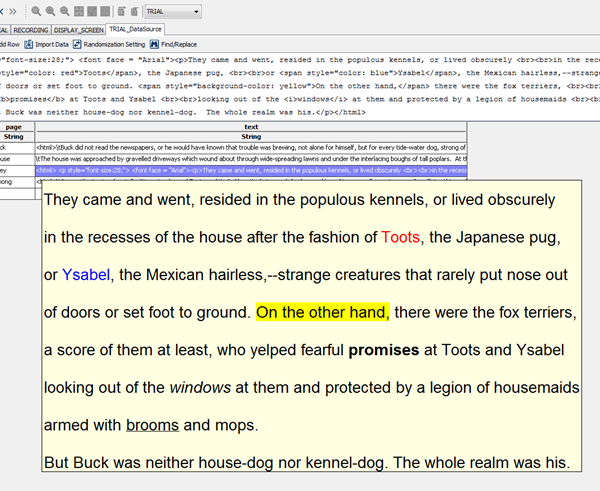Click the zoom in magnifier icon
Viewport: 600px width, 491px height.
(x=50, y=11)
